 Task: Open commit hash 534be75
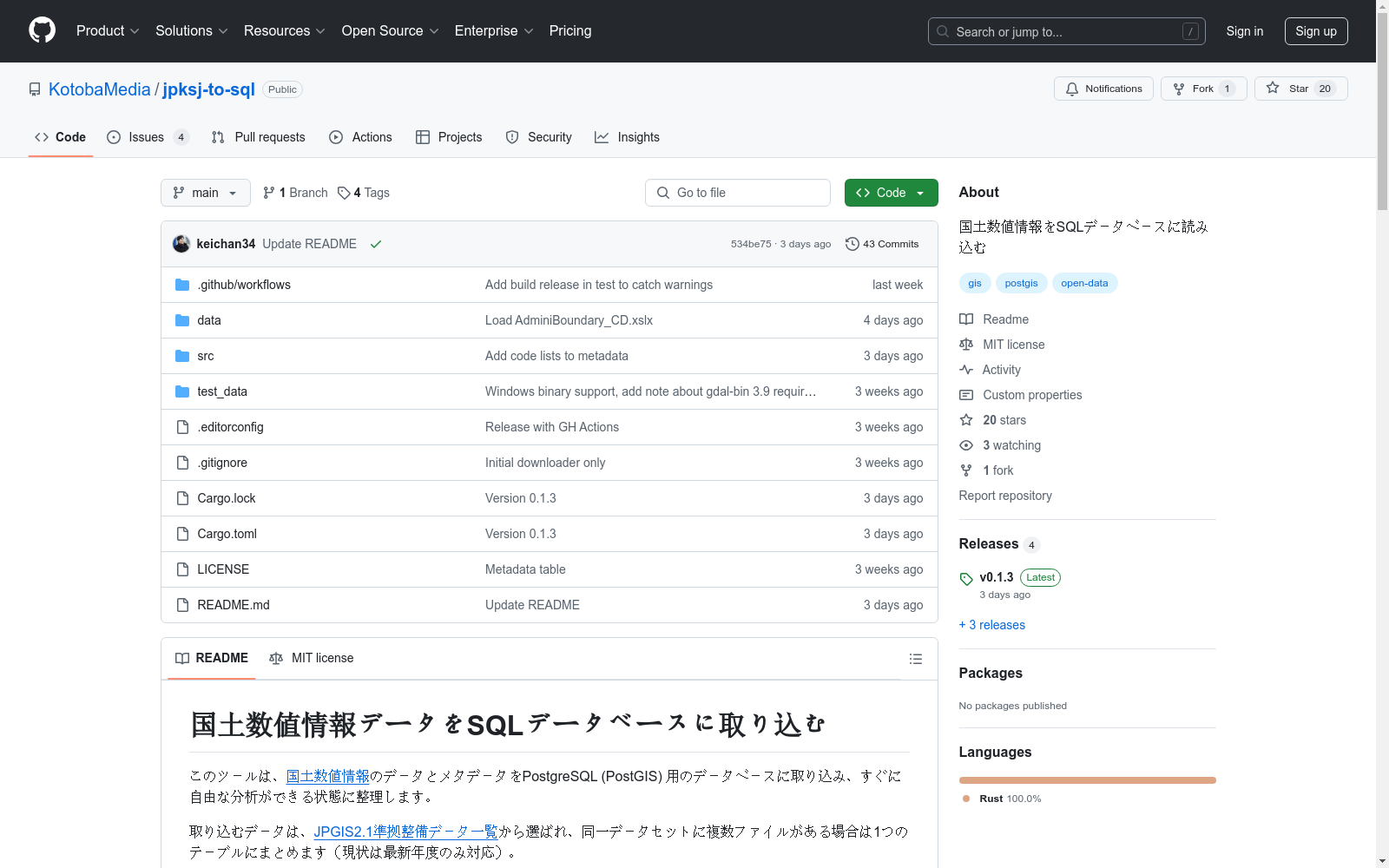(751, 244)
